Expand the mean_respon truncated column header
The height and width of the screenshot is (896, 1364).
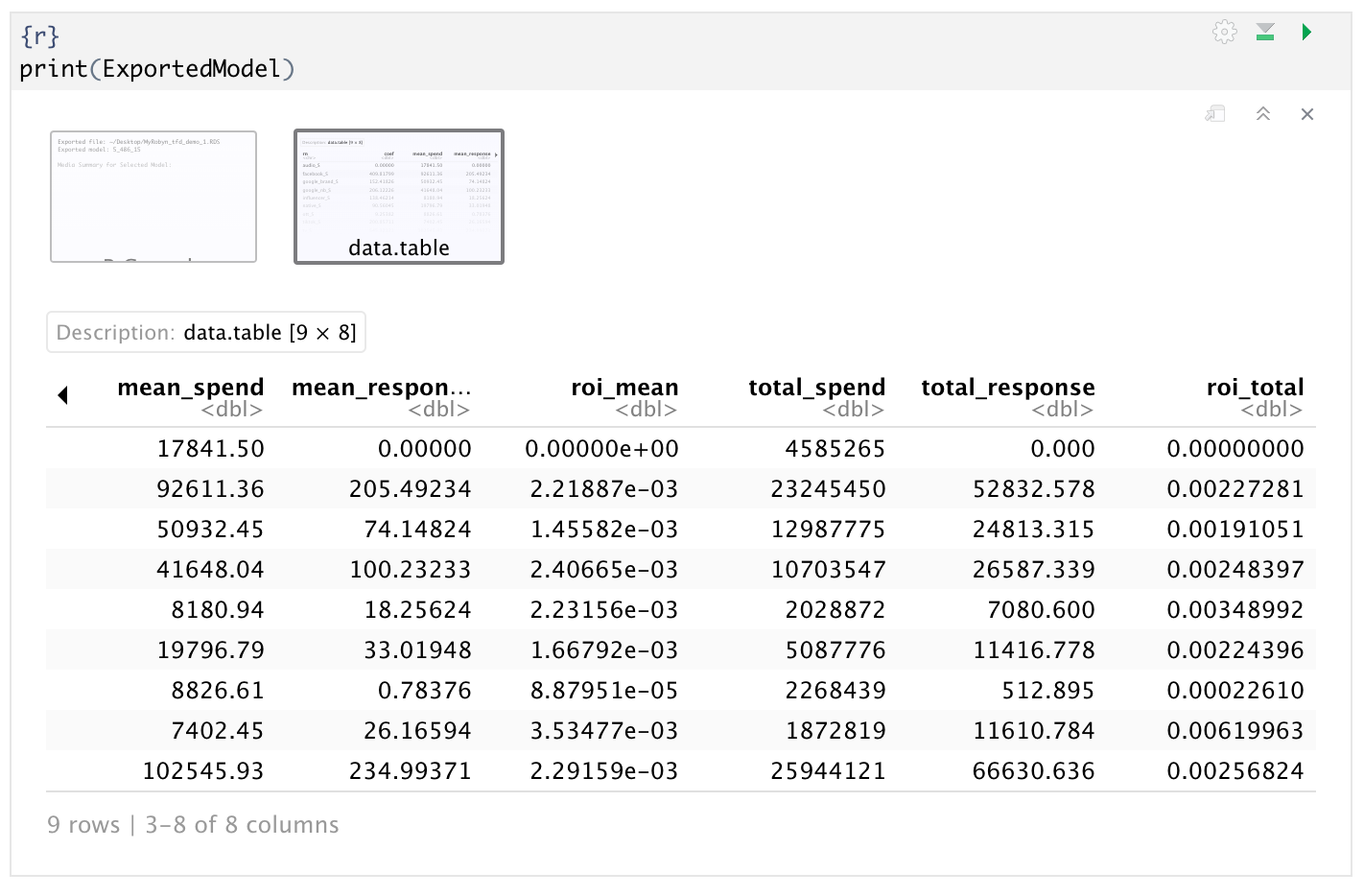382,388
